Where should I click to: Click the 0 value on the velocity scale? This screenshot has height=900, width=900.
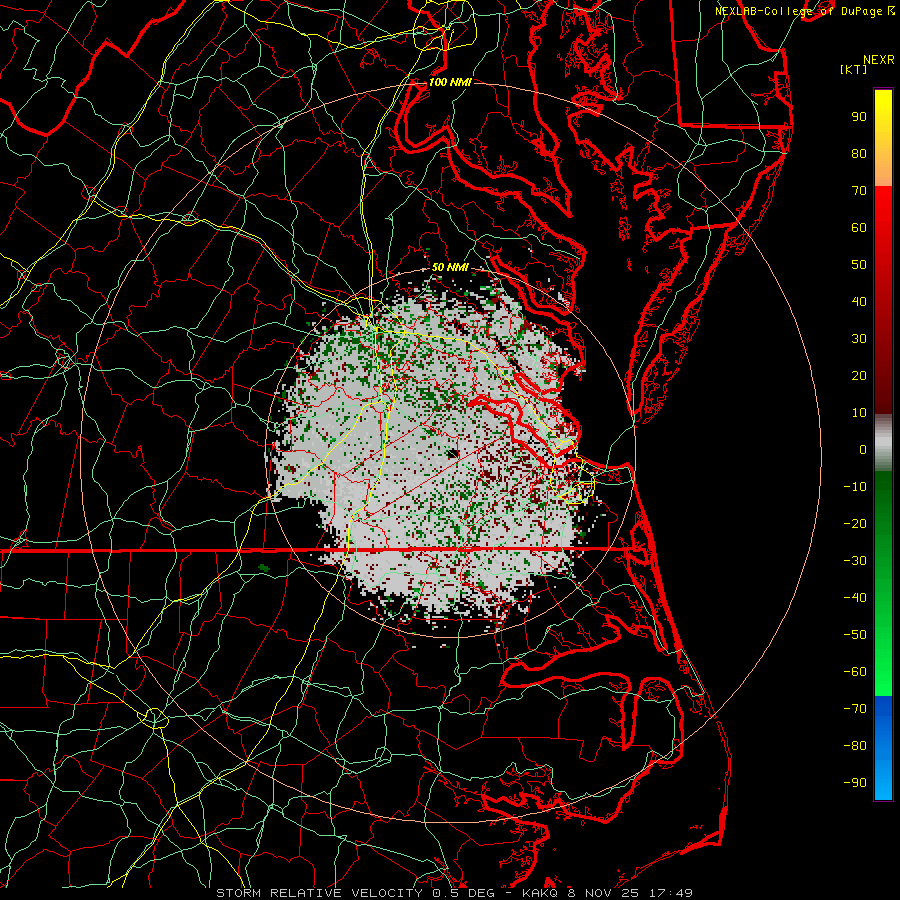(x=863, y=449)
